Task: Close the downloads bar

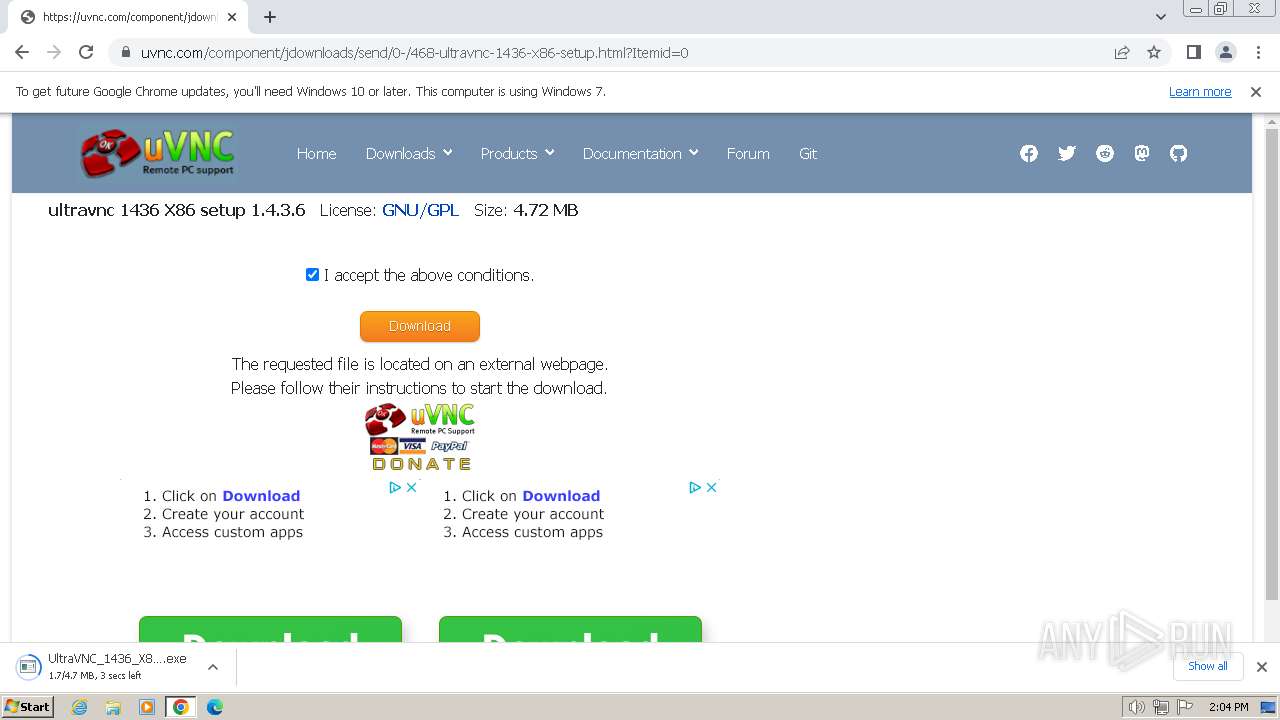Action: point(1262,667)
